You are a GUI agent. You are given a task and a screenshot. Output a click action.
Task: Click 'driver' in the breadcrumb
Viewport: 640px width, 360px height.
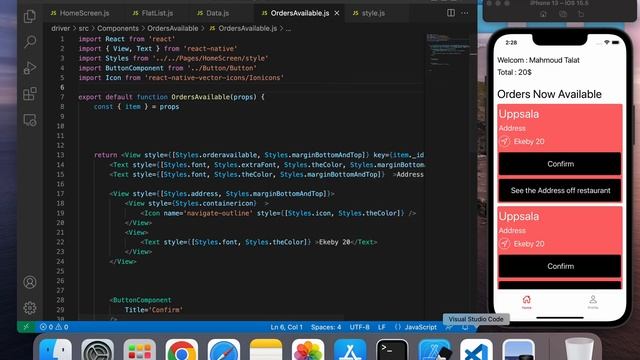(60, 28)
